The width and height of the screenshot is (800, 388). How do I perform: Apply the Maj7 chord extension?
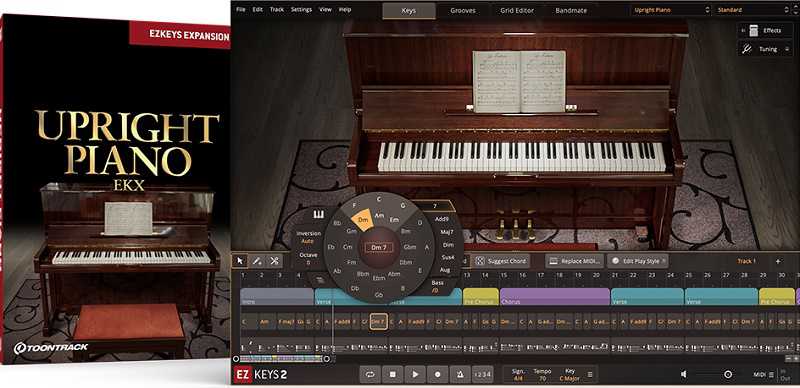pyautogui.click(x=446, y=232)
